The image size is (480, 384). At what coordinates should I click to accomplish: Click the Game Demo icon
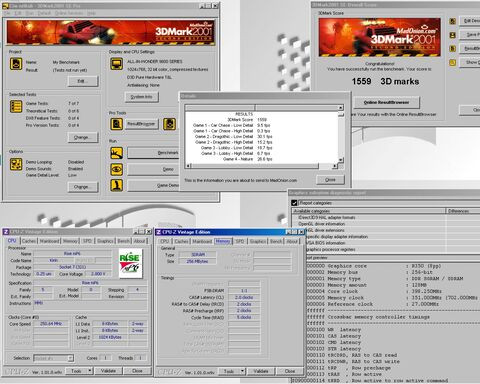point(116,185)
